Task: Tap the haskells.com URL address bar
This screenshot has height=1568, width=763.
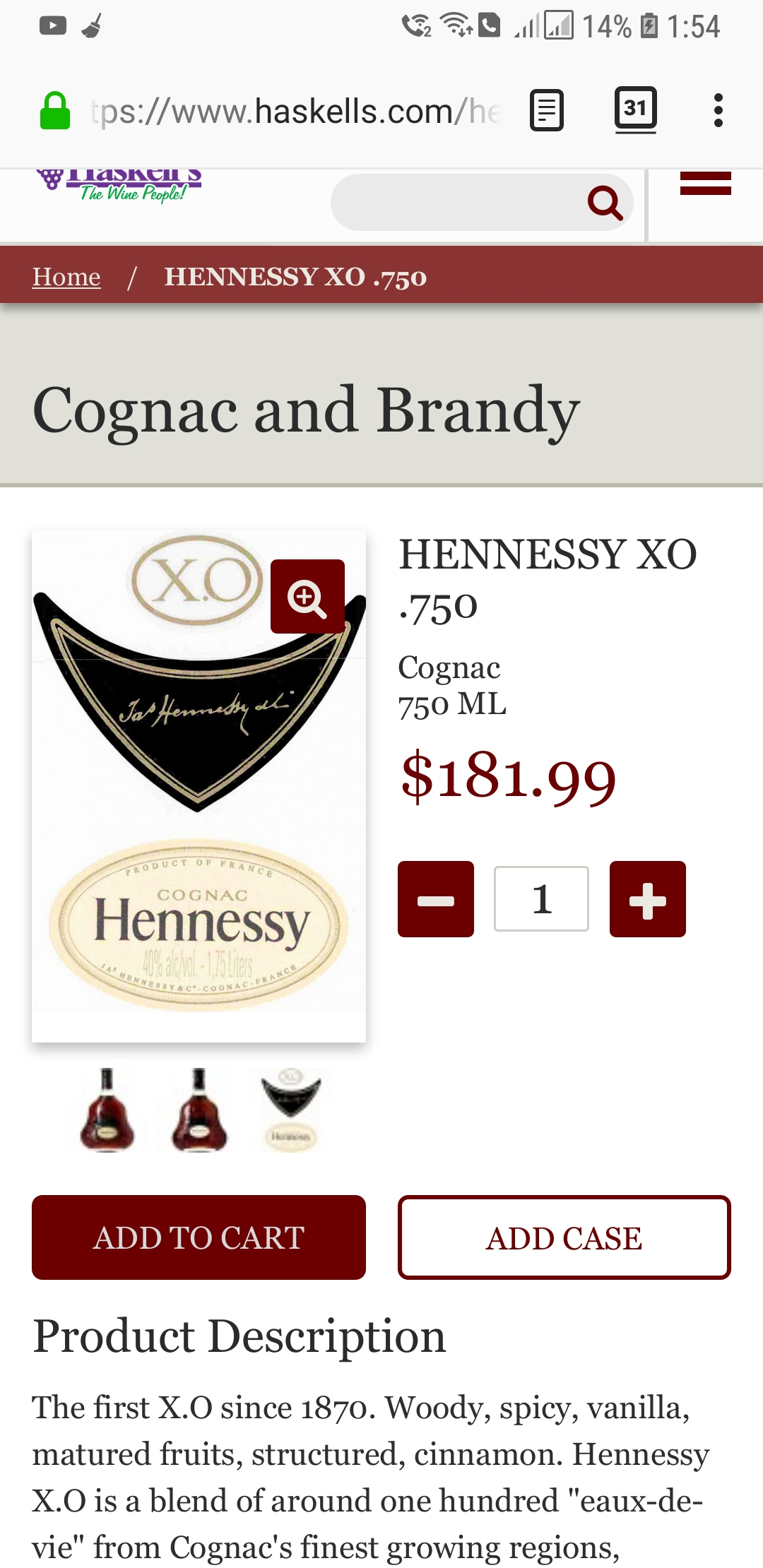Action: tap(297, 112)
